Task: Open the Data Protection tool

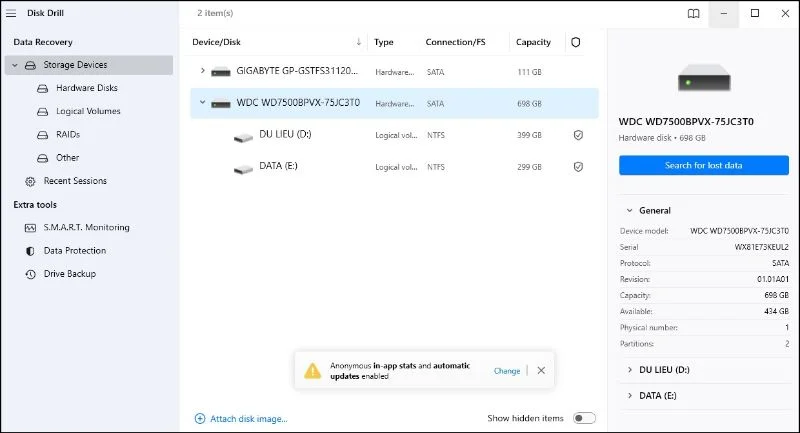Action: point(75,251)
